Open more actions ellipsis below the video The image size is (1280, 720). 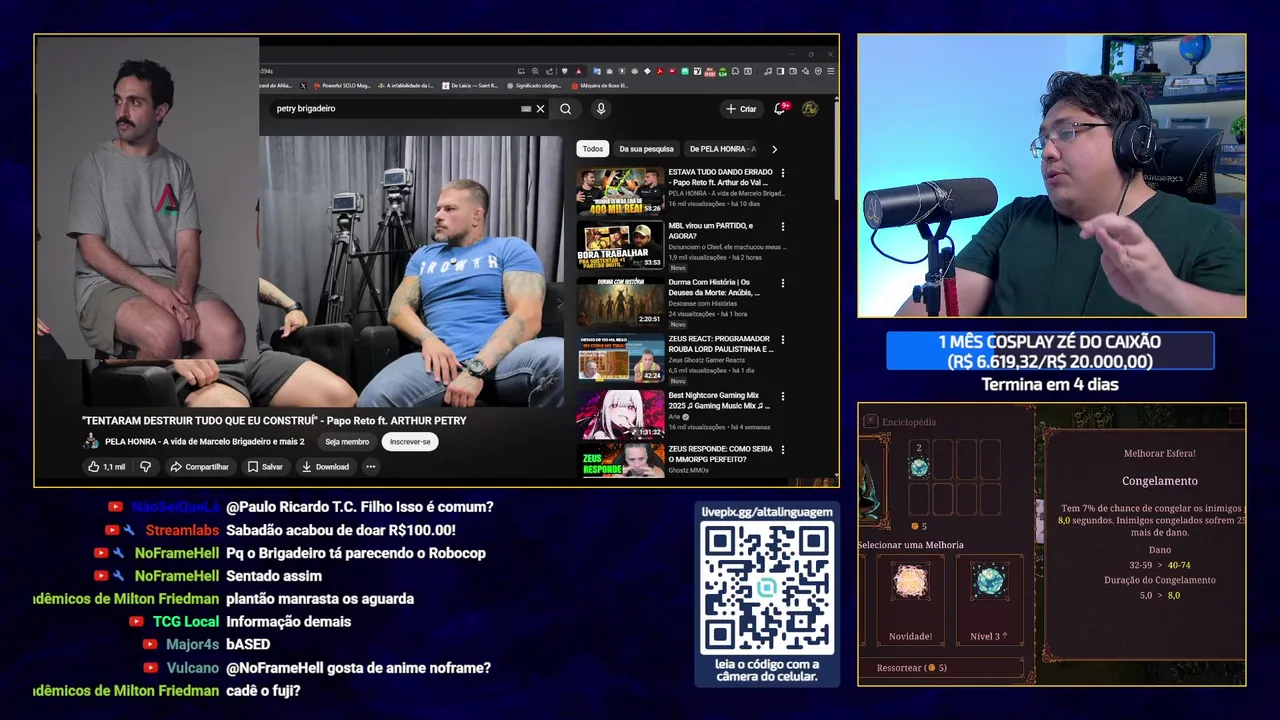(370, 466)
